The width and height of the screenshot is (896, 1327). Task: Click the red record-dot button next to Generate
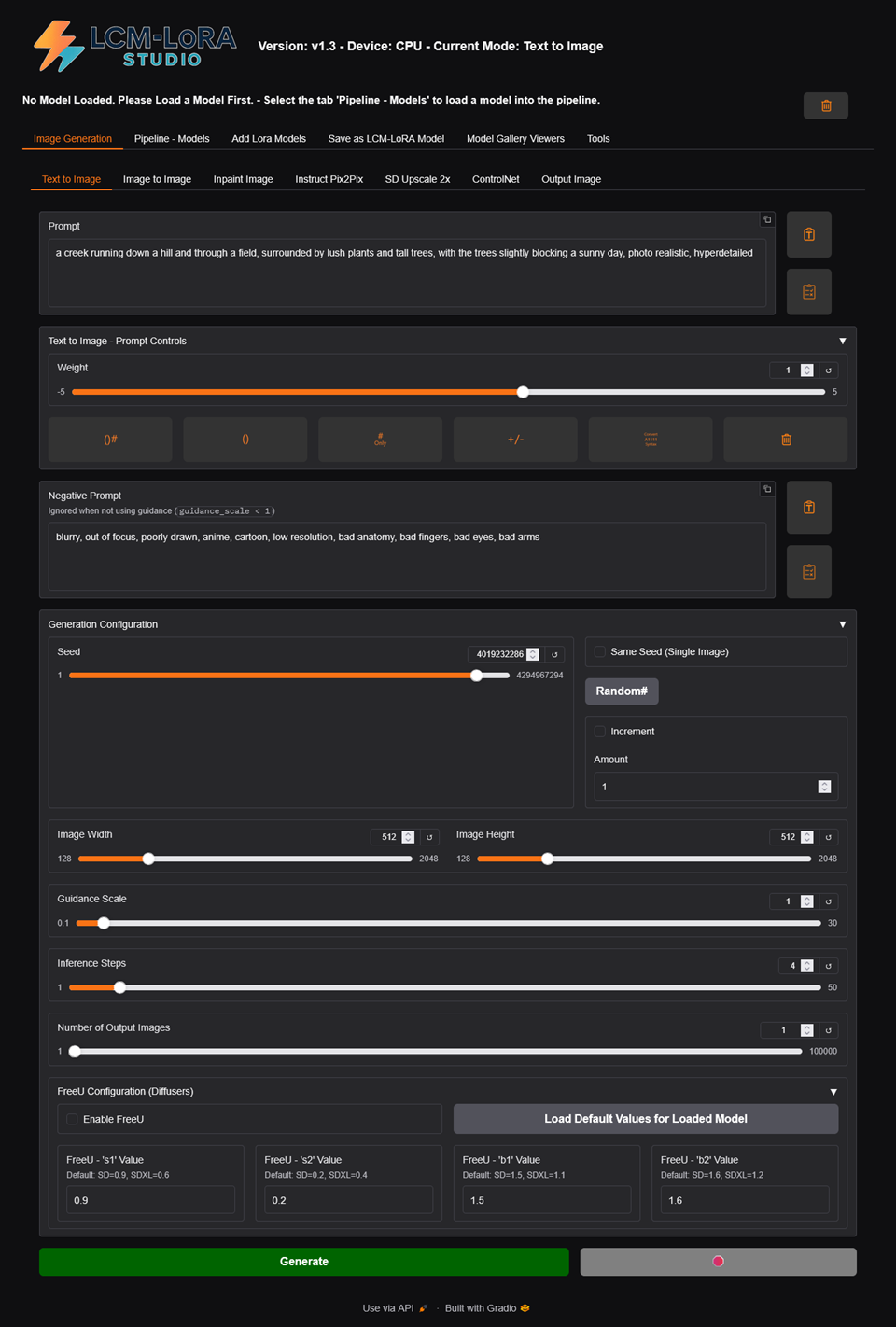tap(718, 1262)
